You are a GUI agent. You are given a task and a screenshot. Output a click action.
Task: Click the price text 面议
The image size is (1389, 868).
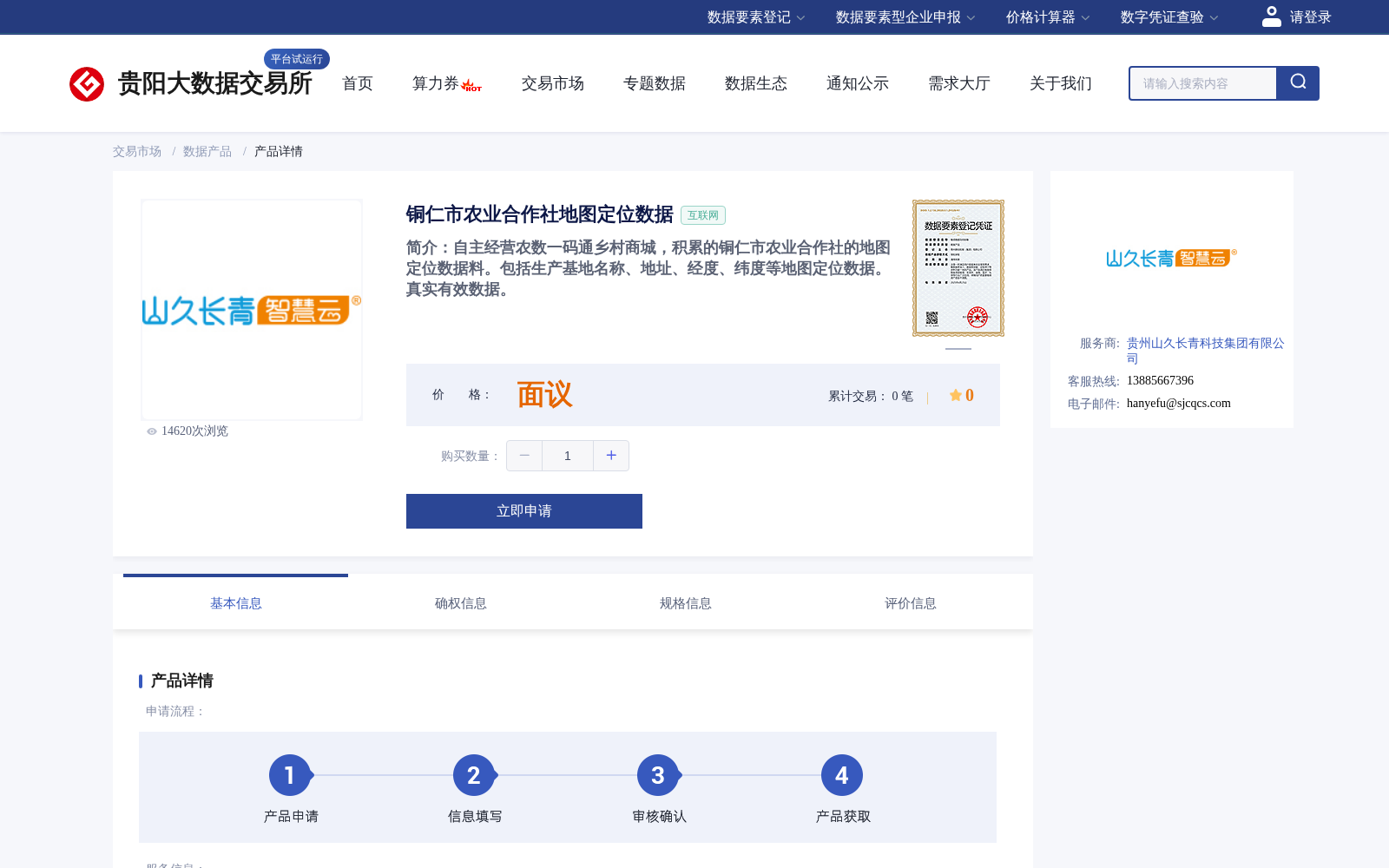click(x=545, y=395)
